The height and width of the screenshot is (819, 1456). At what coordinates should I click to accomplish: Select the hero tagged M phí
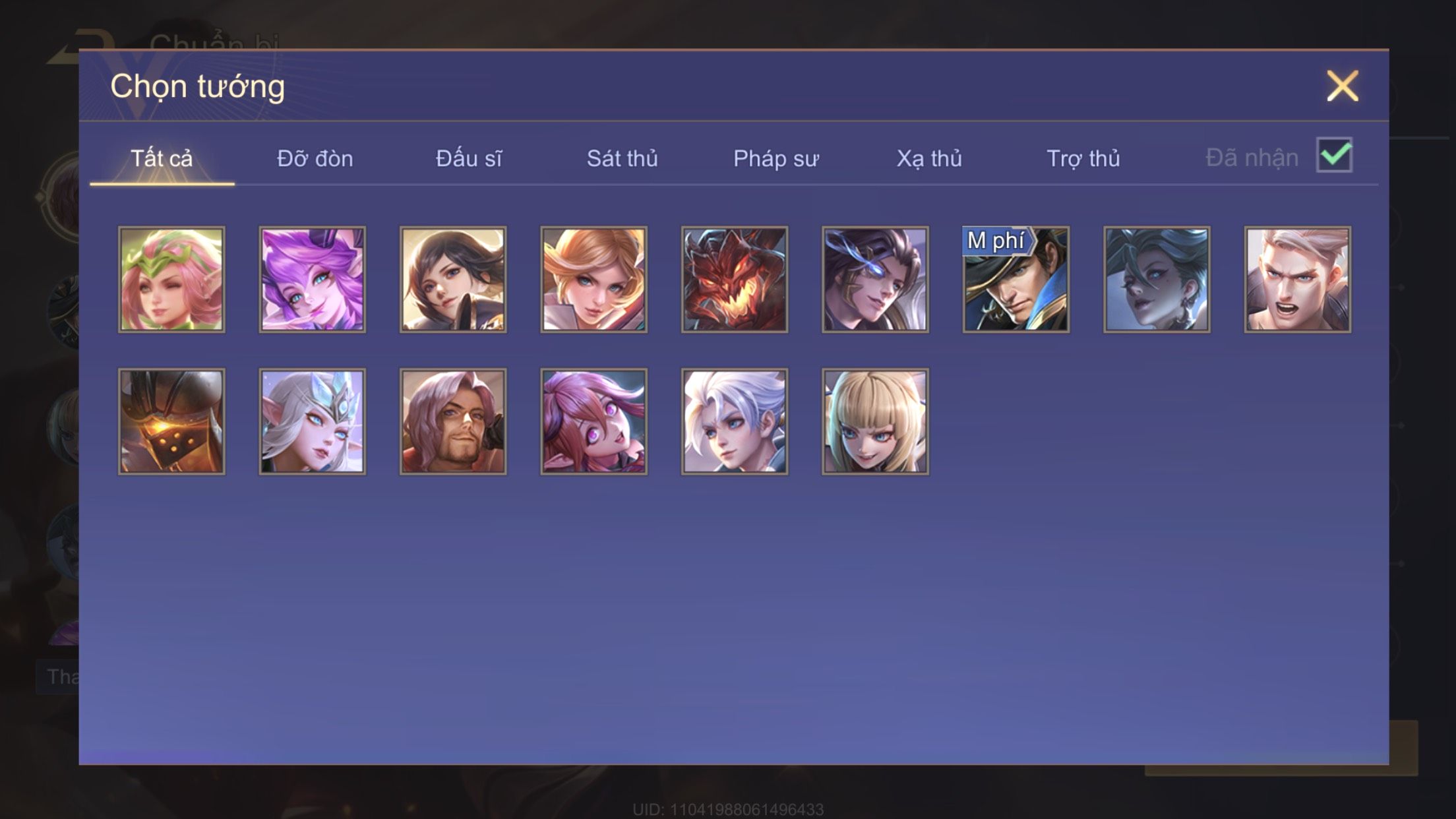[x=1016, y=280]
